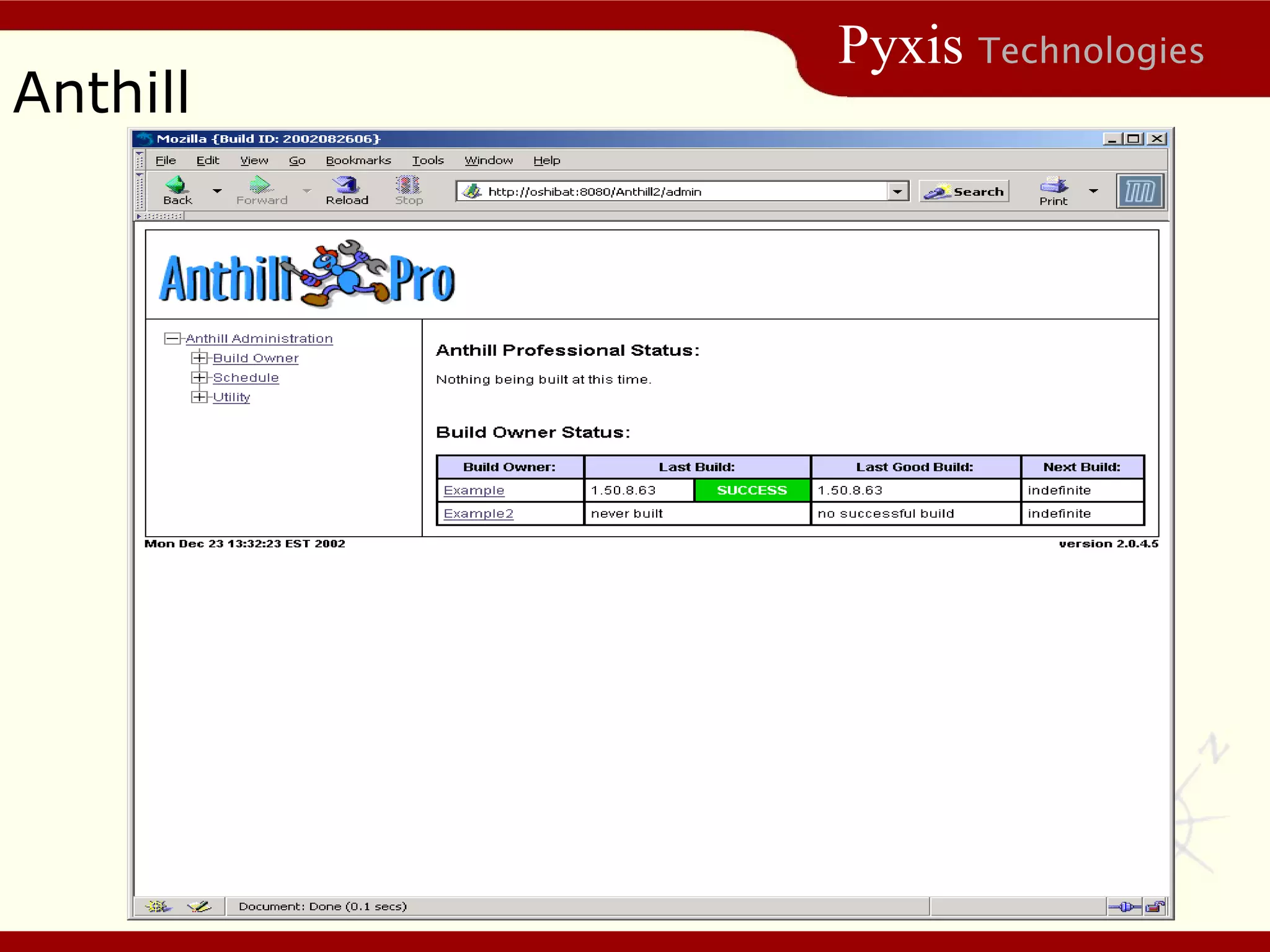Click the bookmark icon in URL bar
The width and height of the screenshot is (1270, 952).
(473, 192)
